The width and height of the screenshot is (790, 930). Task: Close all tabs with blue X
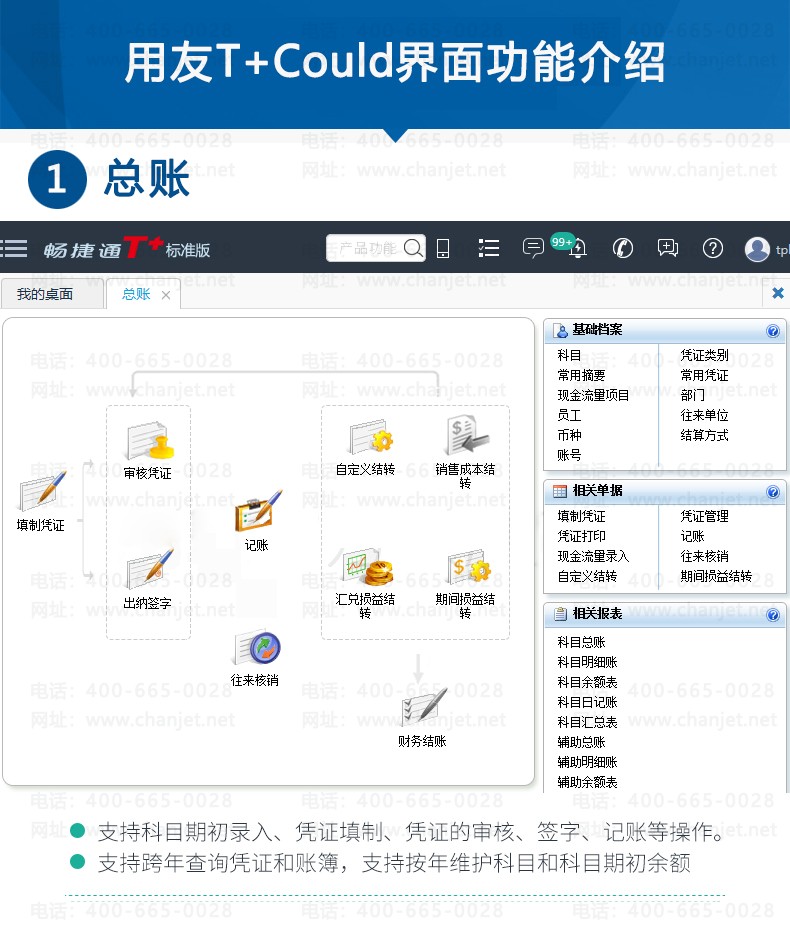[778, 293]
